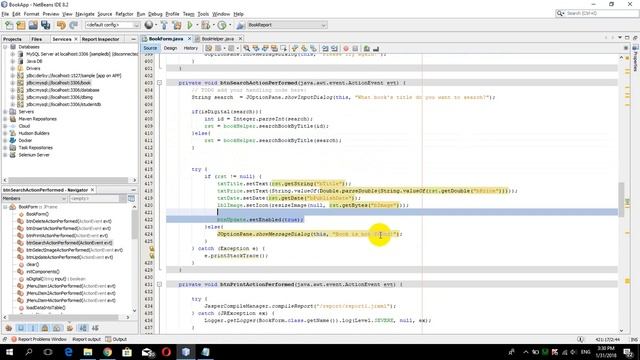Click the Uncomment editor toolbar icon
Screen dimensions: 640x360
tap(376, 49)
